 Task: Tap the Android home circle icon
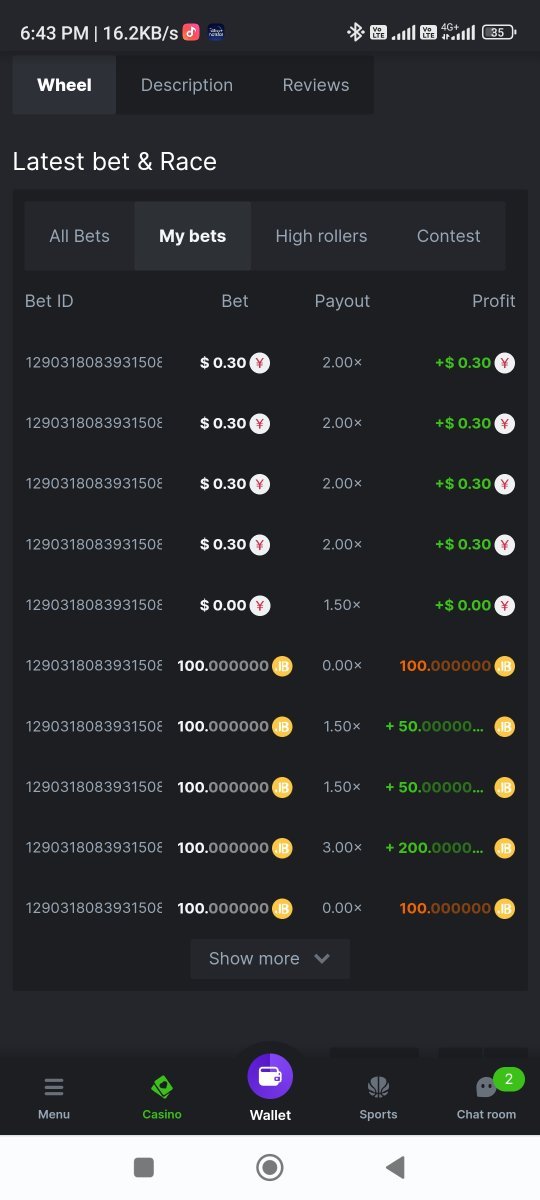click(270, 1167)
